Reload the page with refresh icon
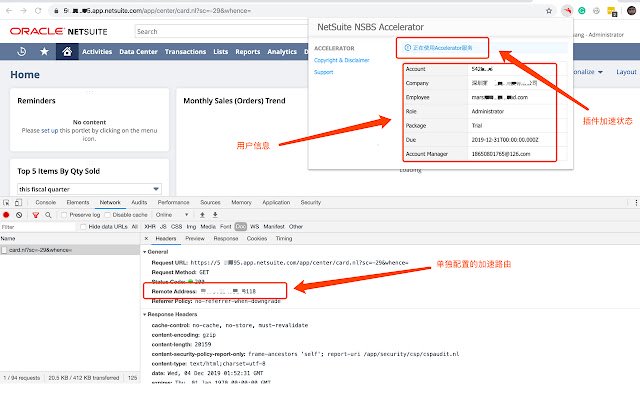640x400 pixels. click(x=38, y=11)
